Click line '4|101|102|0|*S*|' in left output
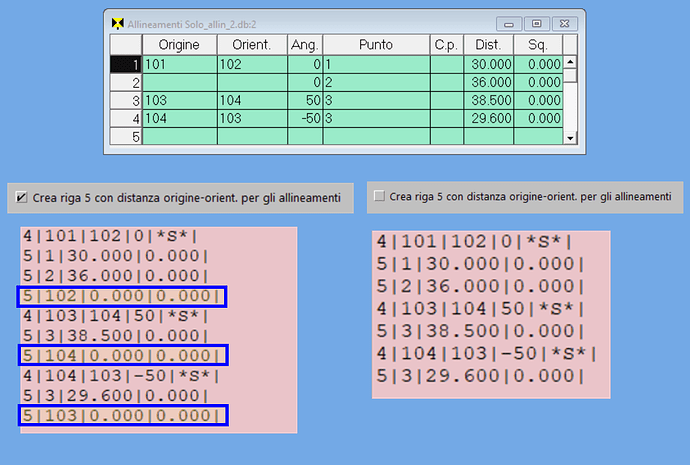The width and height of the screenshot is (690, 465). 110,236
